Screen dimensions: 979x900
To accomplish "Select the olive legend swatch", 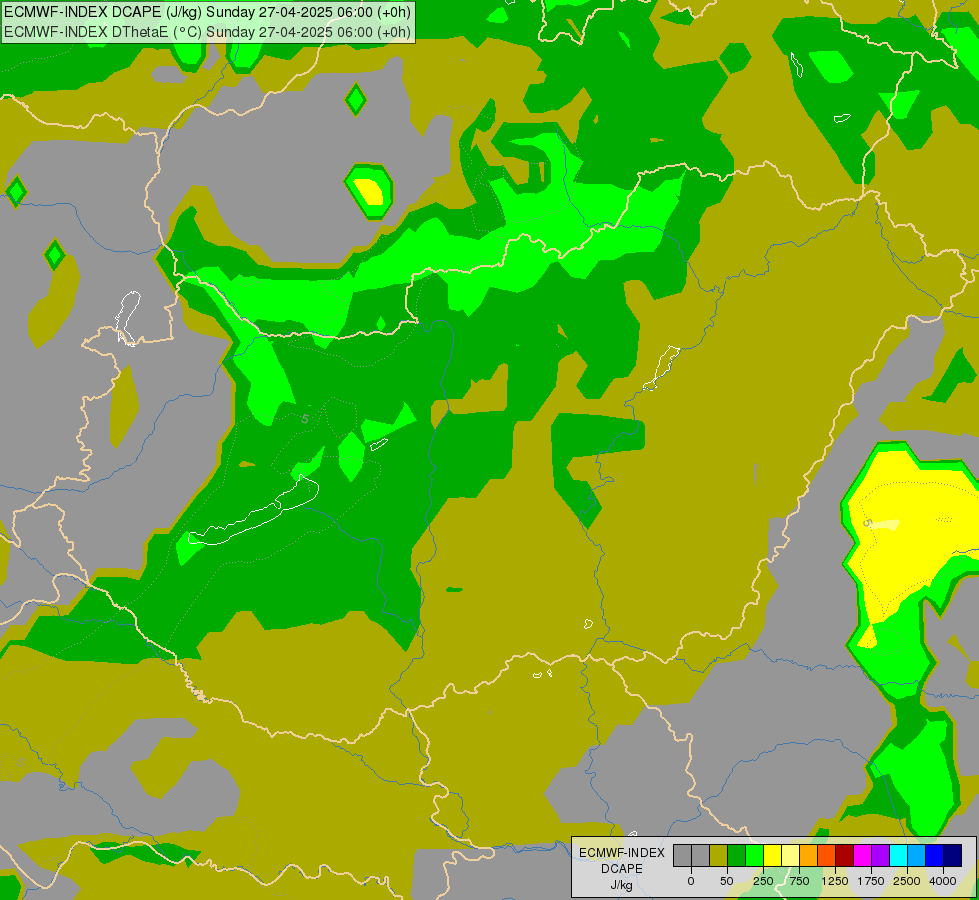I will click(719, 855).
